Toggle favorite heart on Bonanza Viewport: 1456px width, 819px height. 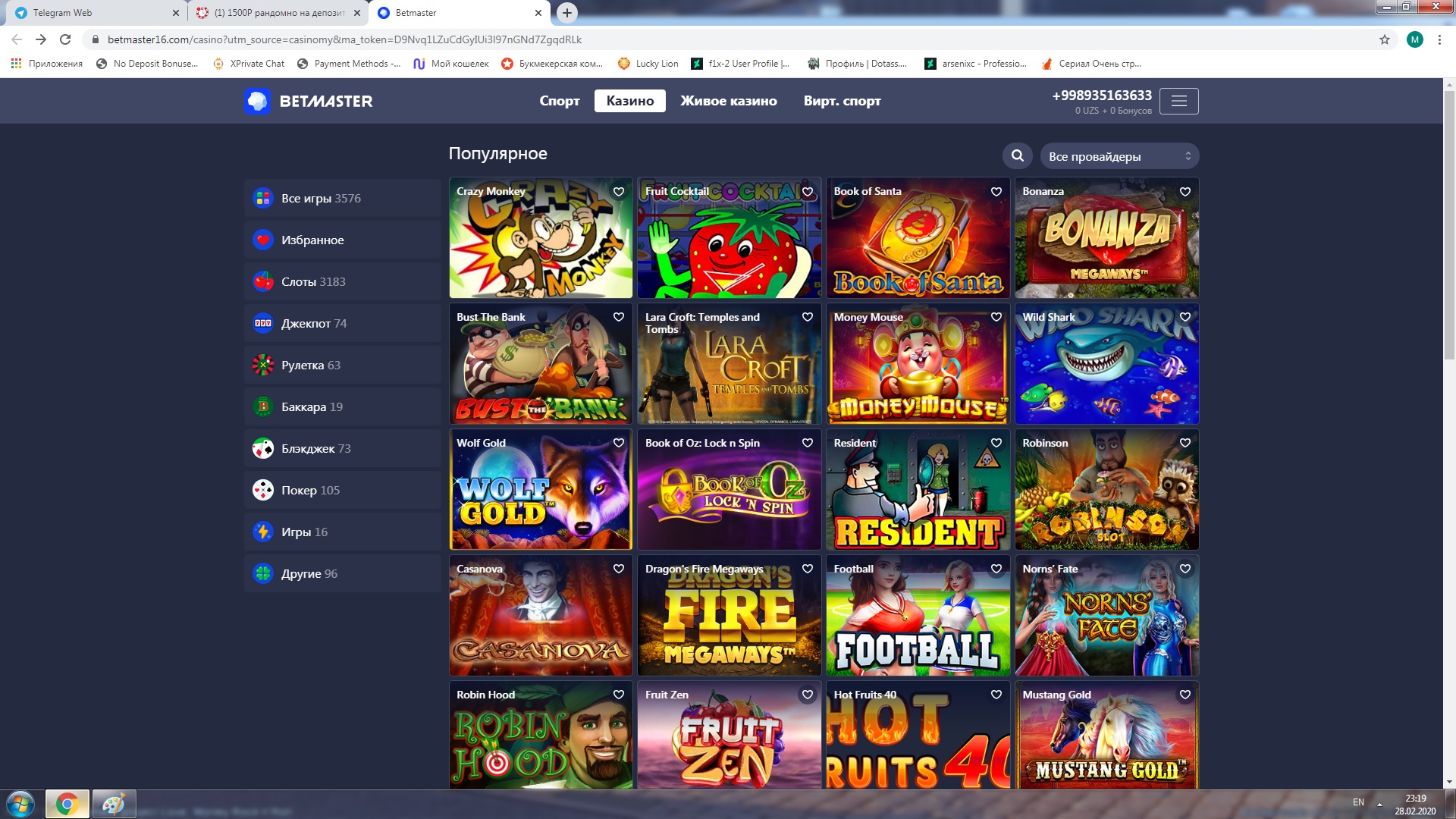point(1185,192)
